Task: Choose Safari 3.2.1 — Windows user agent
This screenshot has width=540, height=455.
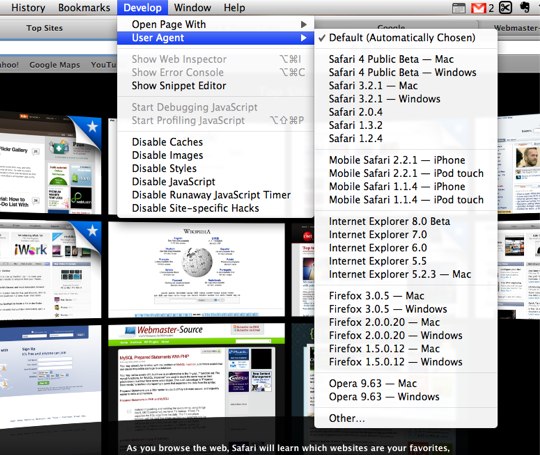Action: click(406, 99)
